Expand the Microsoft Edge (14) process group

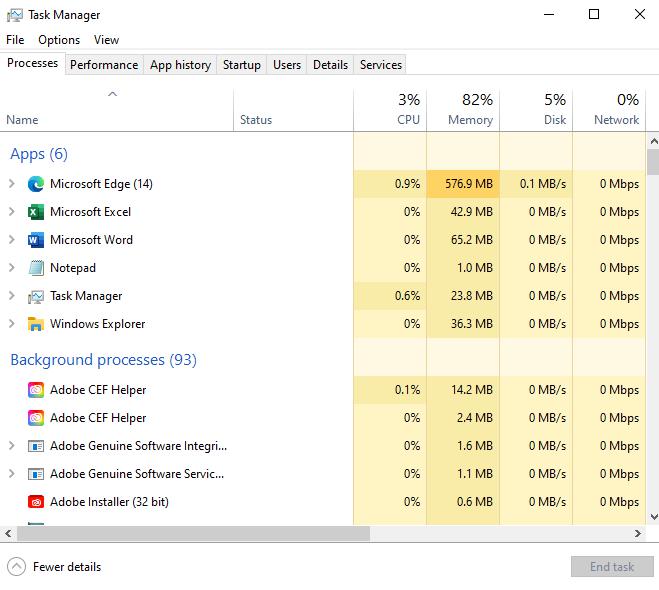click(x=12, y=184)
